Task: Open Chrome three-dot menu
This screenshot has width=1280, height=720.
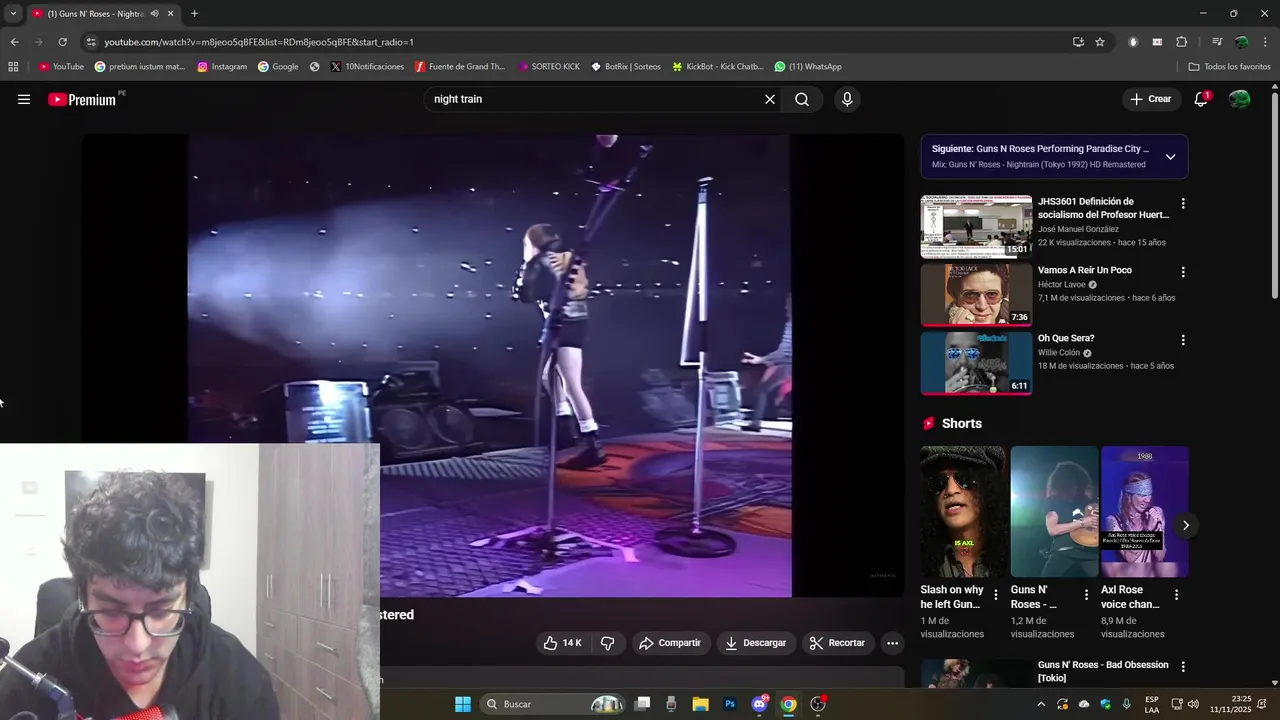Action: point(1265,42)
